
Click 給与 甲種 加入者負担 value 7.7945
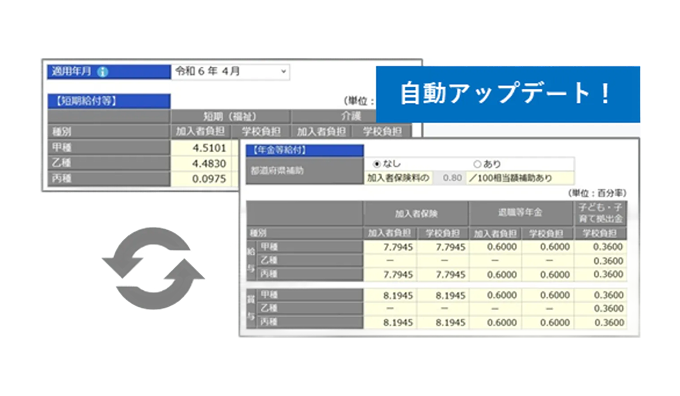[x=390, y=247]
